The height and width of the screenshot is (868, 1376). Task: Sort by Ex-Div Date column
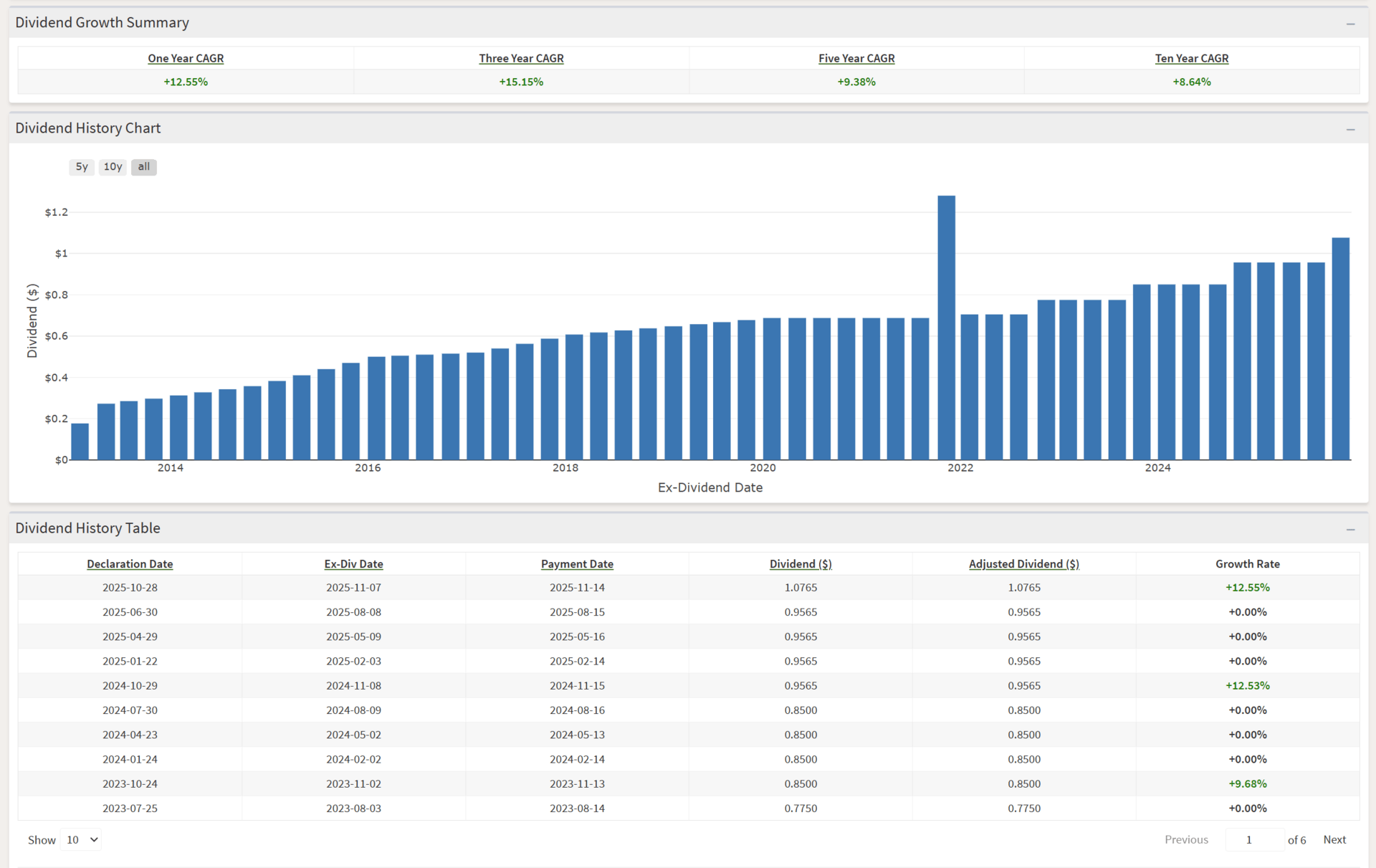point(353,564)
